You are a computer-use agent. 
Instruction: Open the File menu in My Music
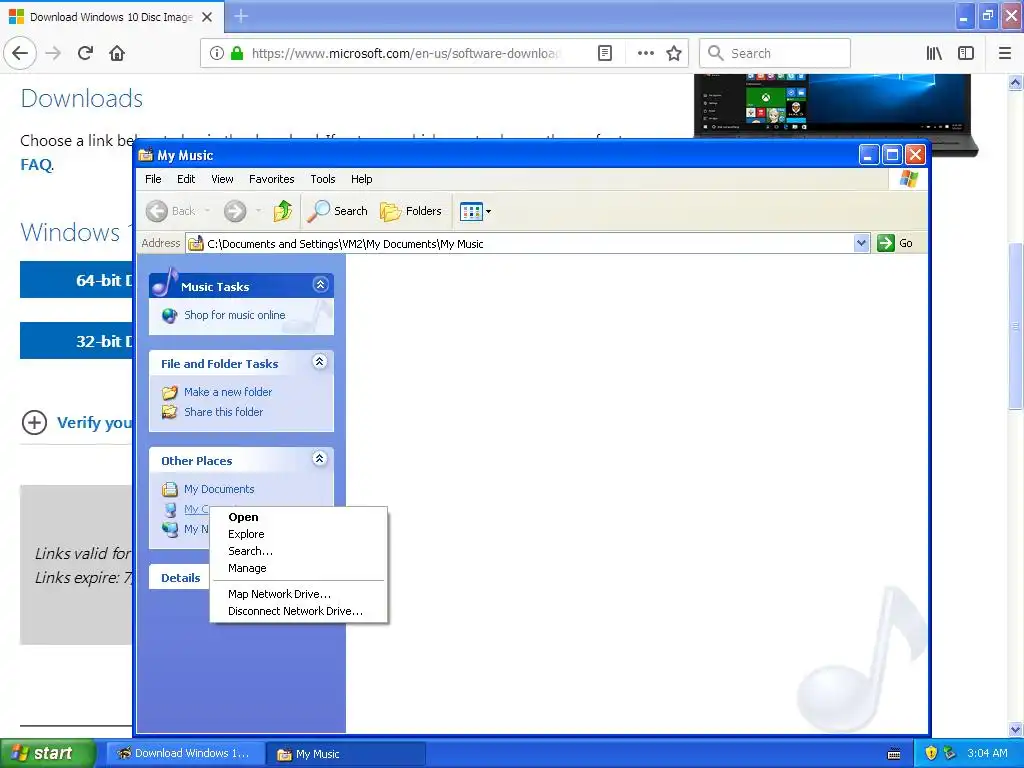pyautogui.click(x=153, y=179)
